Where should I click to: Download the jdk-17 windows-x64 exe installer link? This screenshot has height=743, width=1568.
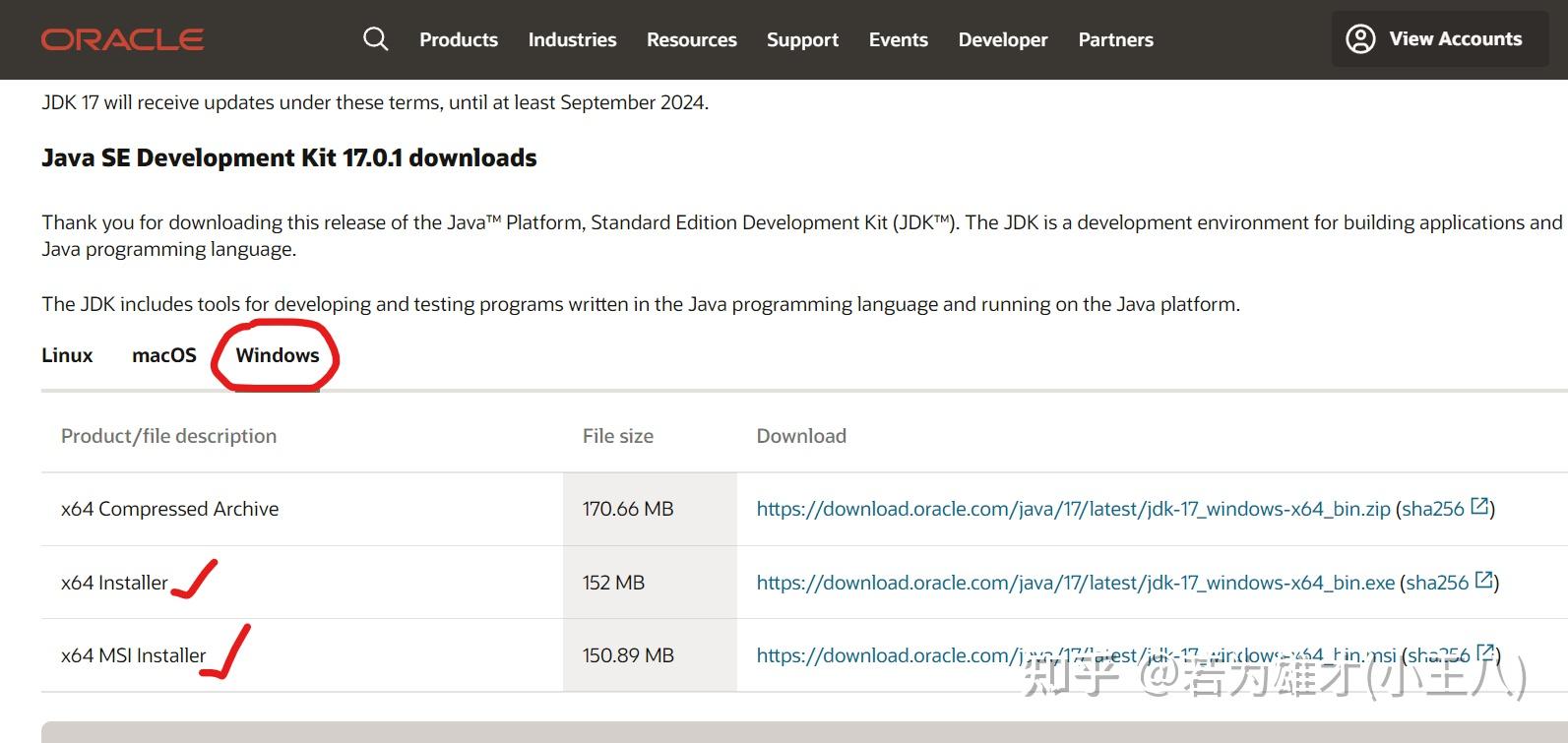[1075, 583]
